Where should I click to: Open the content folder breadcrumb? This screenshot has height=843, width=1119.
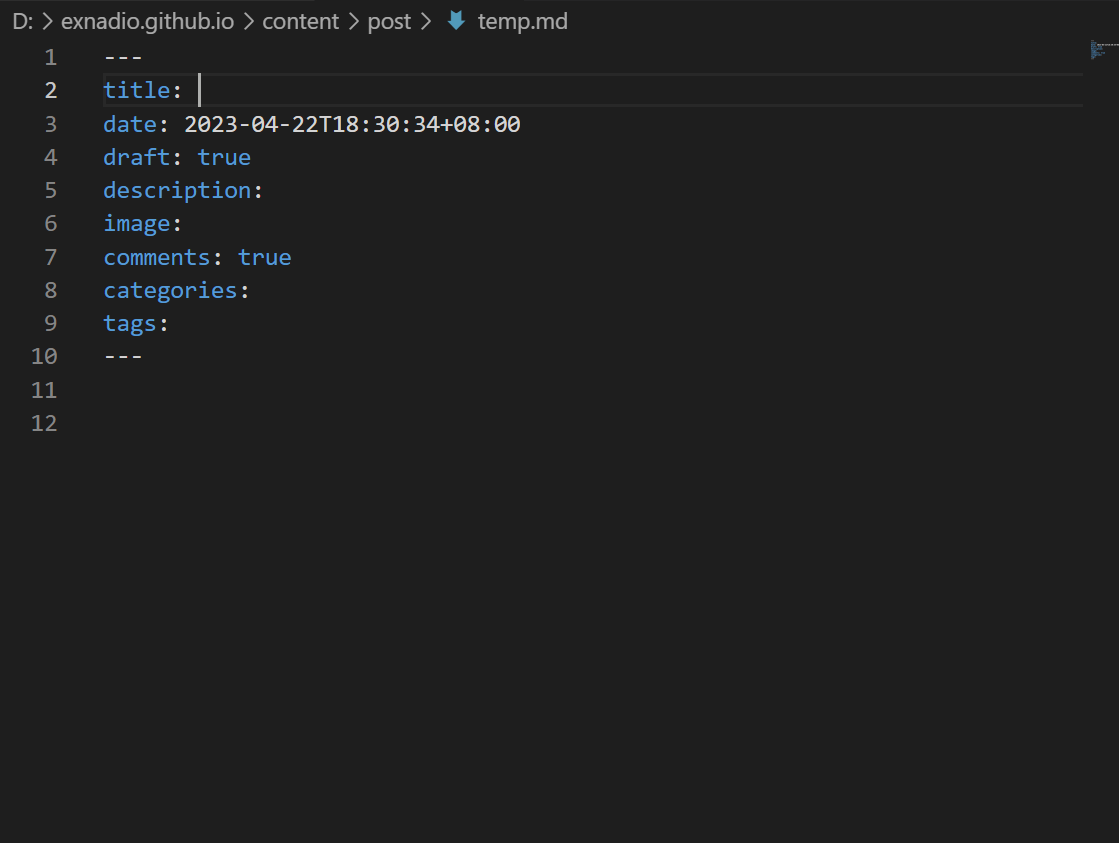coord(300,21)
